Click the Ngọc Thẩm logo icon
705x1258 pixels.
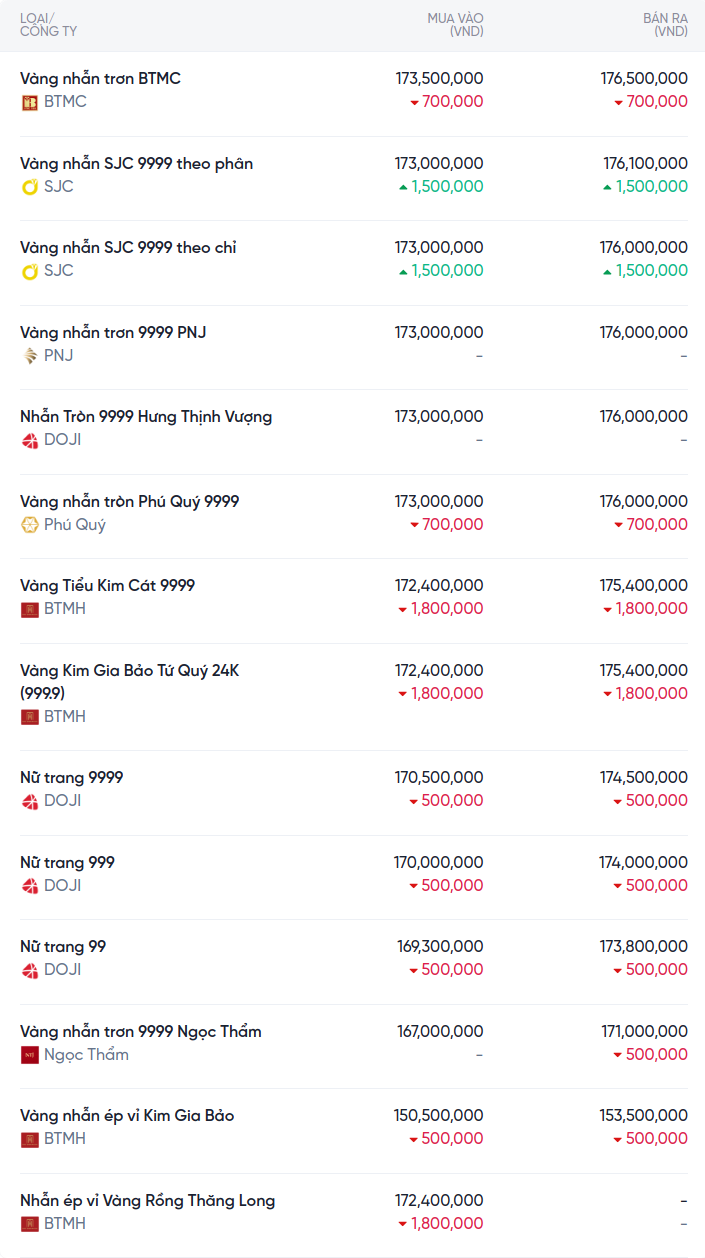30,1055
